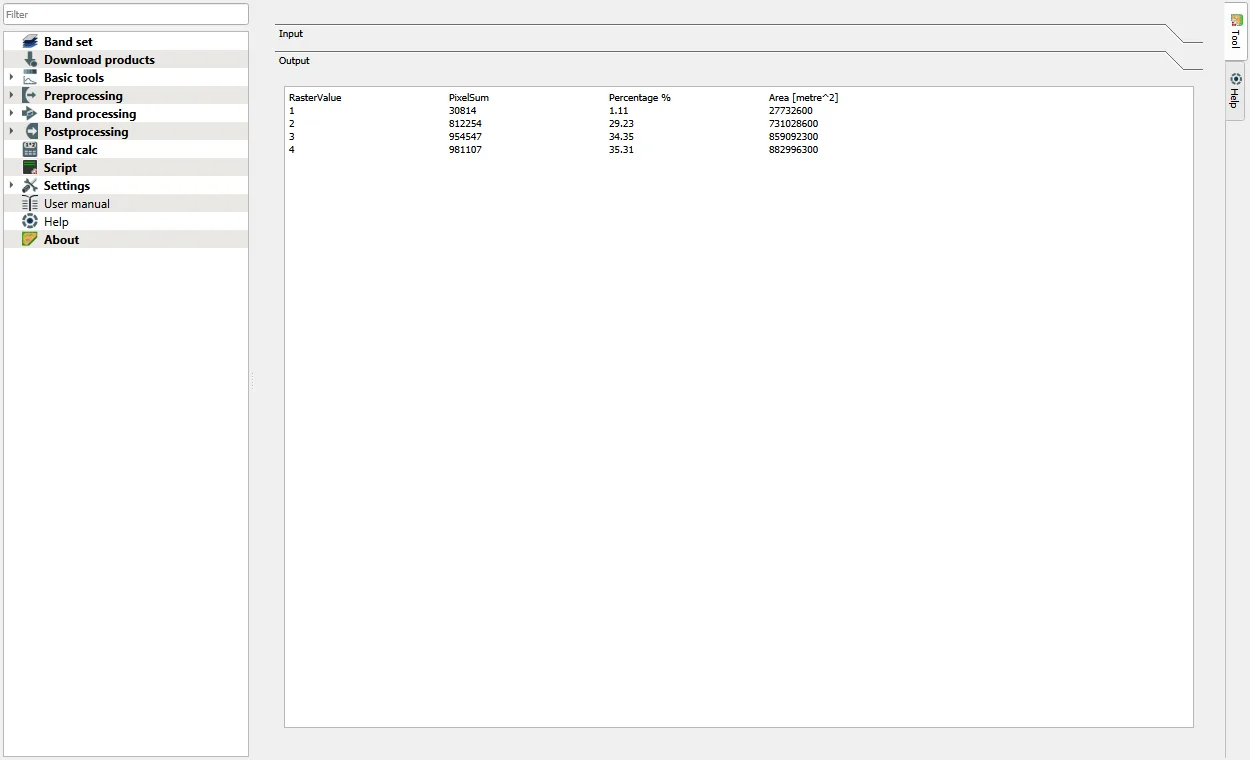Viewport: 1250px width, 760px height.
Task: Click the Settings tools icon
Action: (30, 186)
